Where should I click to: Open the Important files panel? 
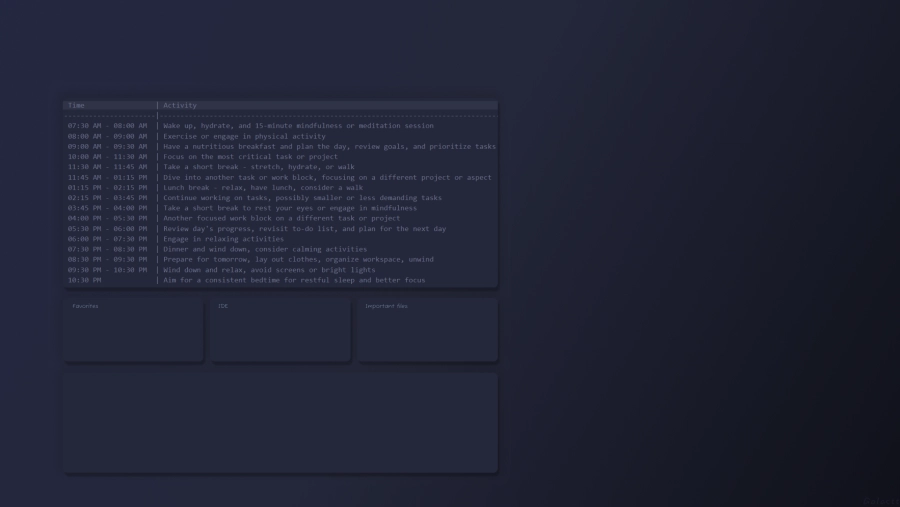(x=427, y=330)
